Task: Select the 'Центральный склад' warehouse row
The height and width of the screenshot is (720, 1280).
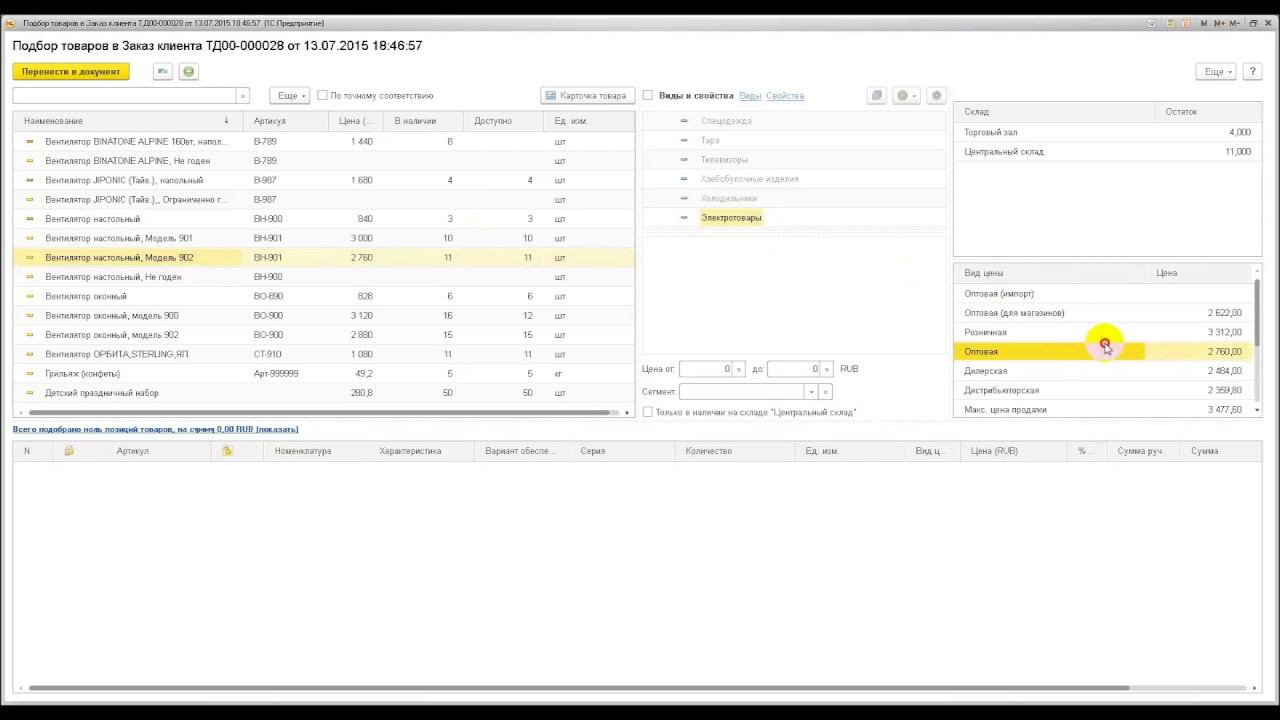Action: 1107,152
